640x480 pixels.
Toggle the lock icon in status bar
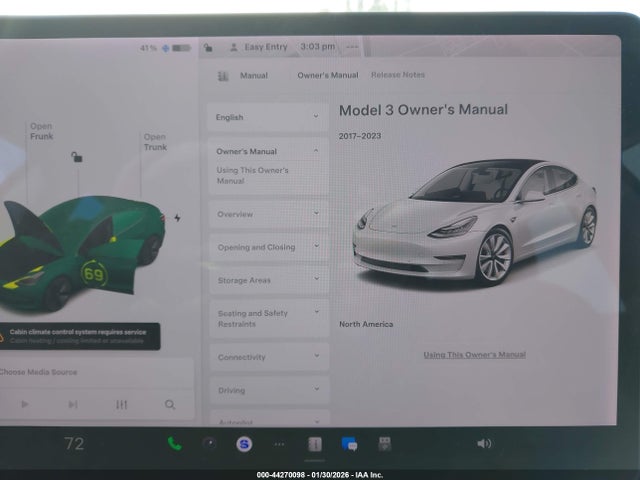pyautogui.click(x=205, y=47)
